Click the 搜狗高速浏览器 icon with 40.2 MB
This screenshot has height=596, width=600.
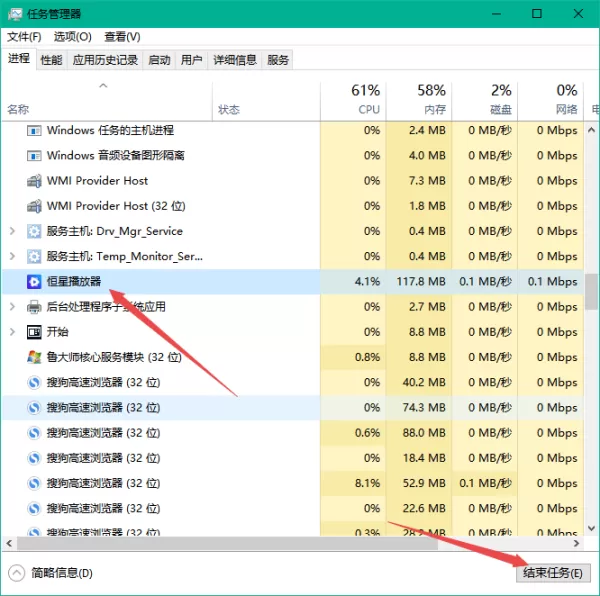point(34,383)
